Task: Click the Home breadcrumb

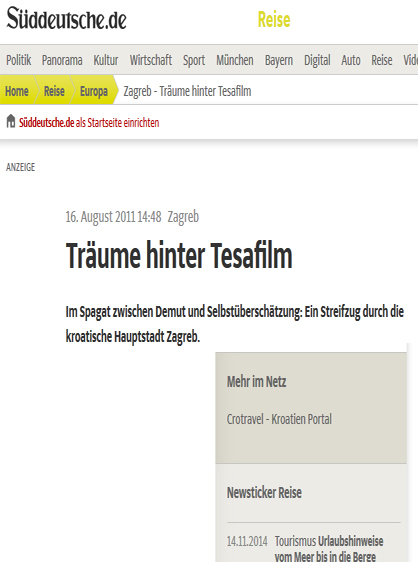Action: [17, 91]
